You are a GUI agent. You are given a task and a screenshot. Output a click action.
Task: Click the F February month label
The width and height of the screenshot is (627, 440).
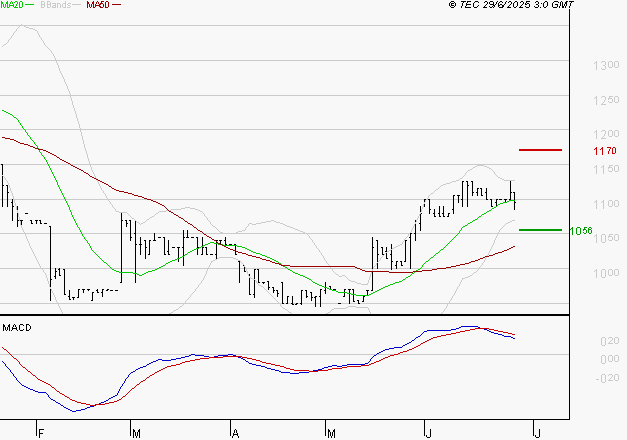click(x=41, y=434)
